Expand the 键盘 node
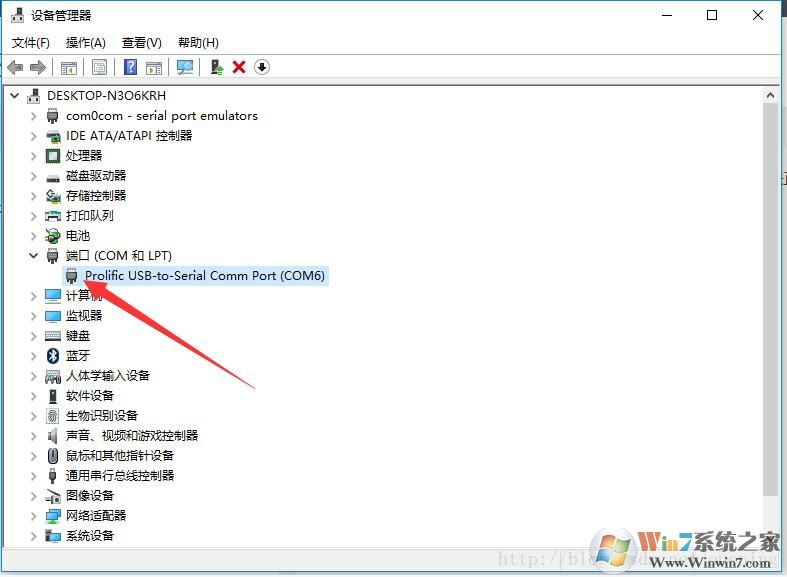 (x=34, y=336)
